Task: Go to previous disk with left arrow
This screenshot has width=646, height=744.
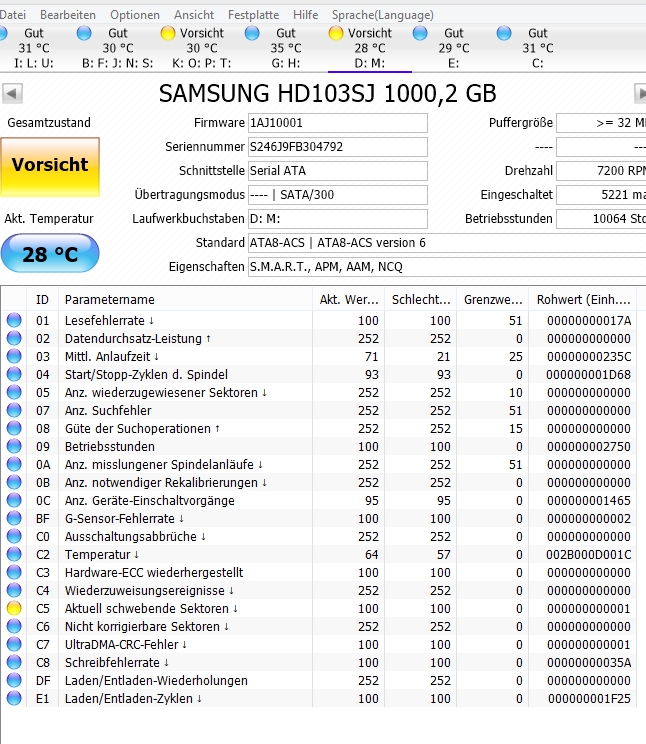Action: tap(12, 93)
